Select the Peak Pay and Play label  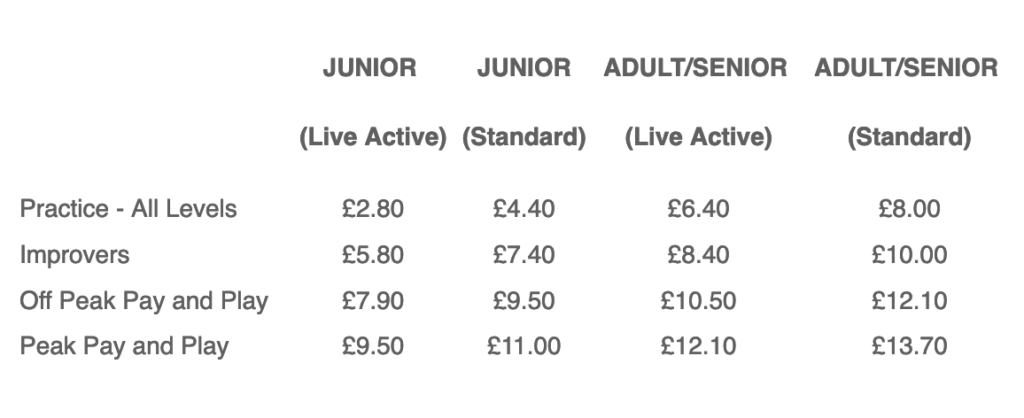pyautogui.click(x=124, y=346)
